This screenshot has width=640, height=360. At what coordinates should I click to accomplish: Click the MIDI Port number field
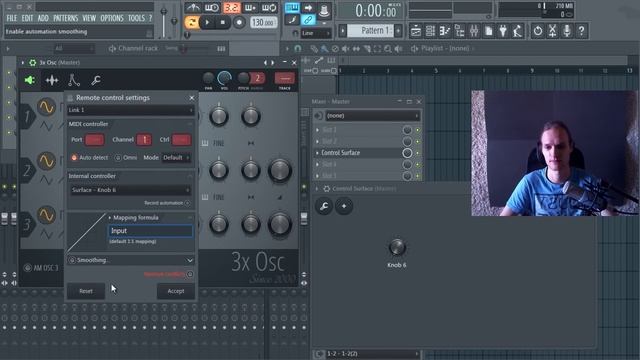(94, 140)
